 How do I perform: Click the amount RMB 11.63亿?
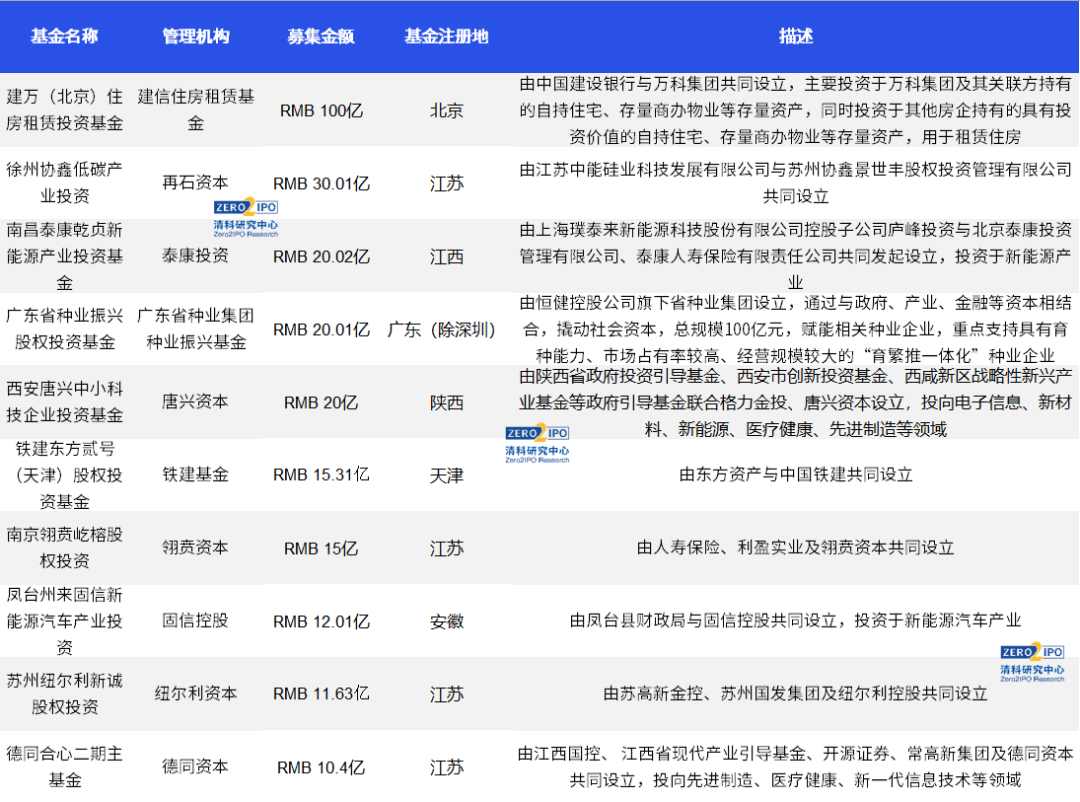pos(321,694)
